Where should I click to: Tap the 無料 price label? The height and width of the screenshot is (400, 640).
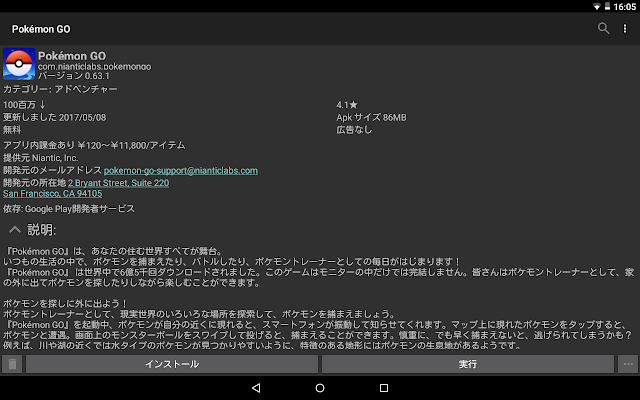(x=12, y=130)
